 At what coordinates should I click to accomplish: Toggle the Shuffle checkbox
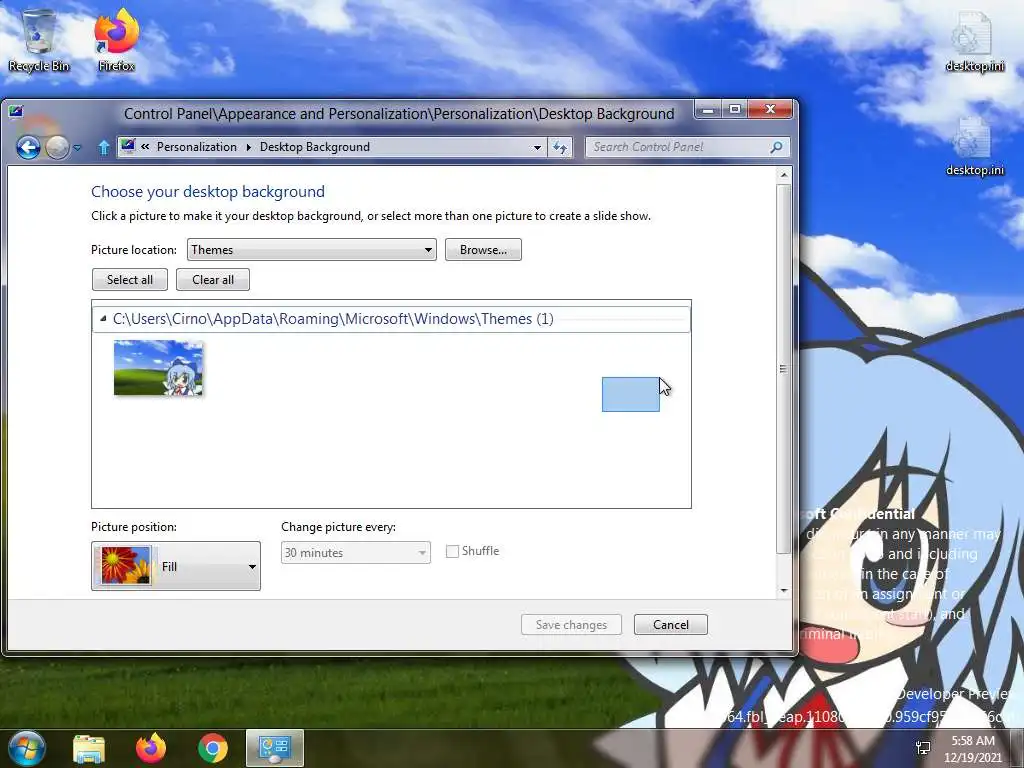coord(452,551)
